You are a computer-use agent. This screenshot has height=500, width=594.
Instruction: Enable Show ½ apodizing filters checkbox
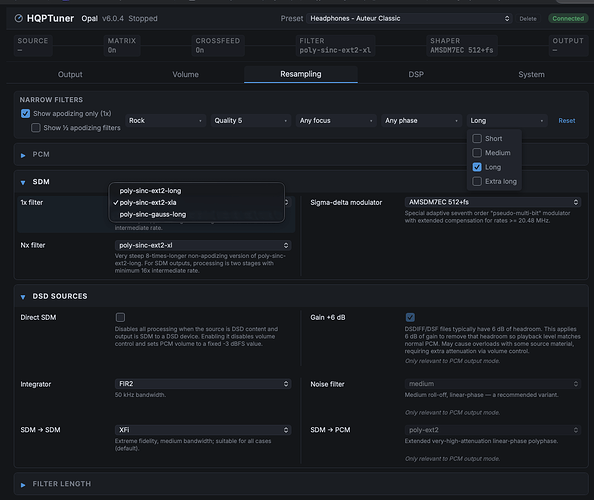[x=36, y=128]
